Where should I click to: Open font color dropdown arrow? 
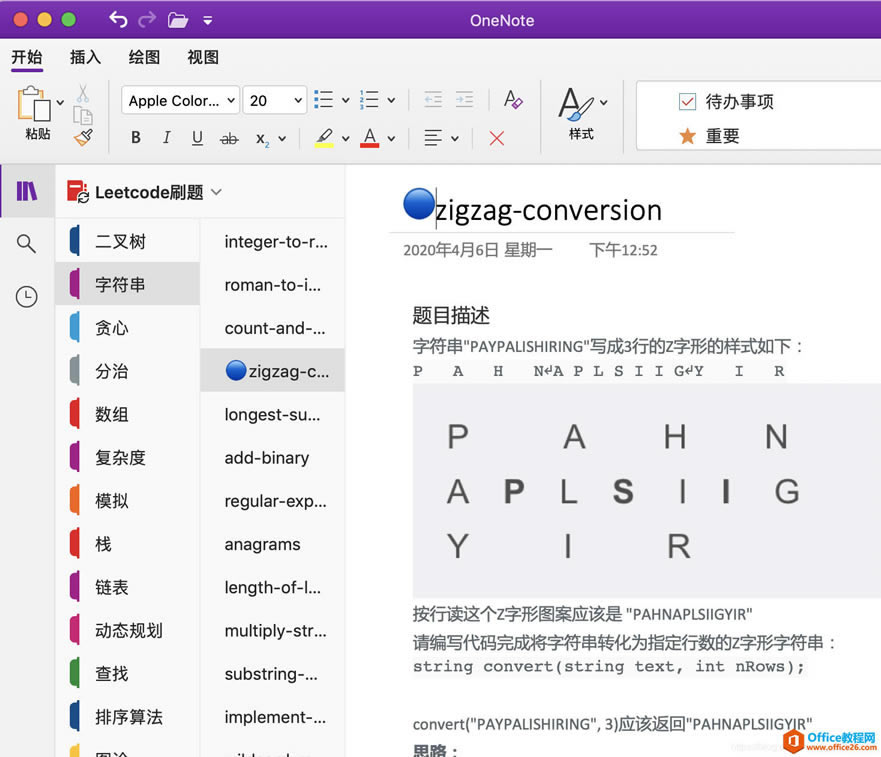pos(391,138)
